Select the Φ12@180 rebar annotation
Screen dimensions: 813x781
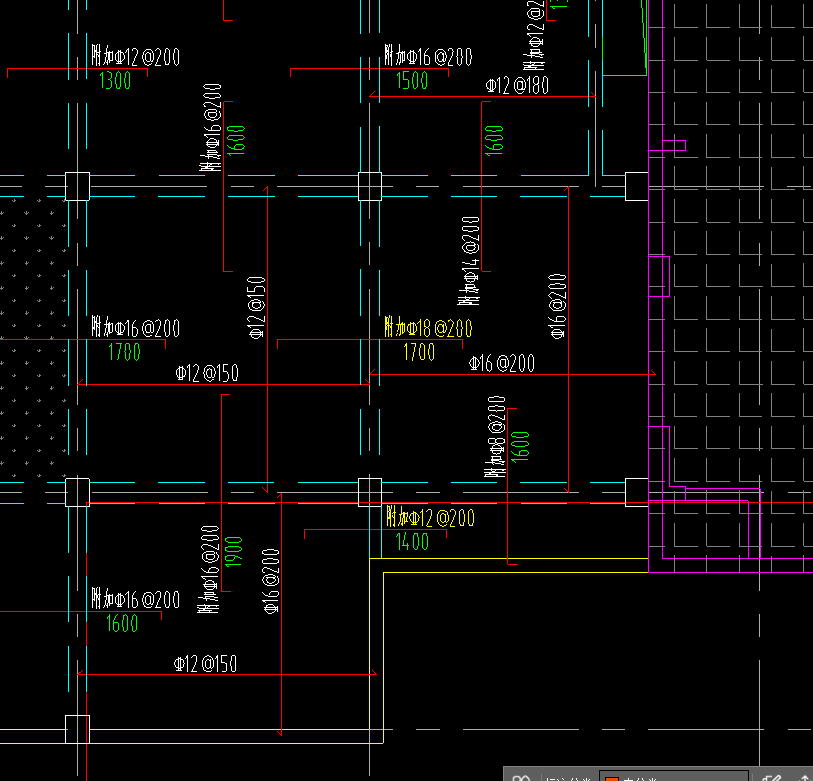(x=517, y=86)
